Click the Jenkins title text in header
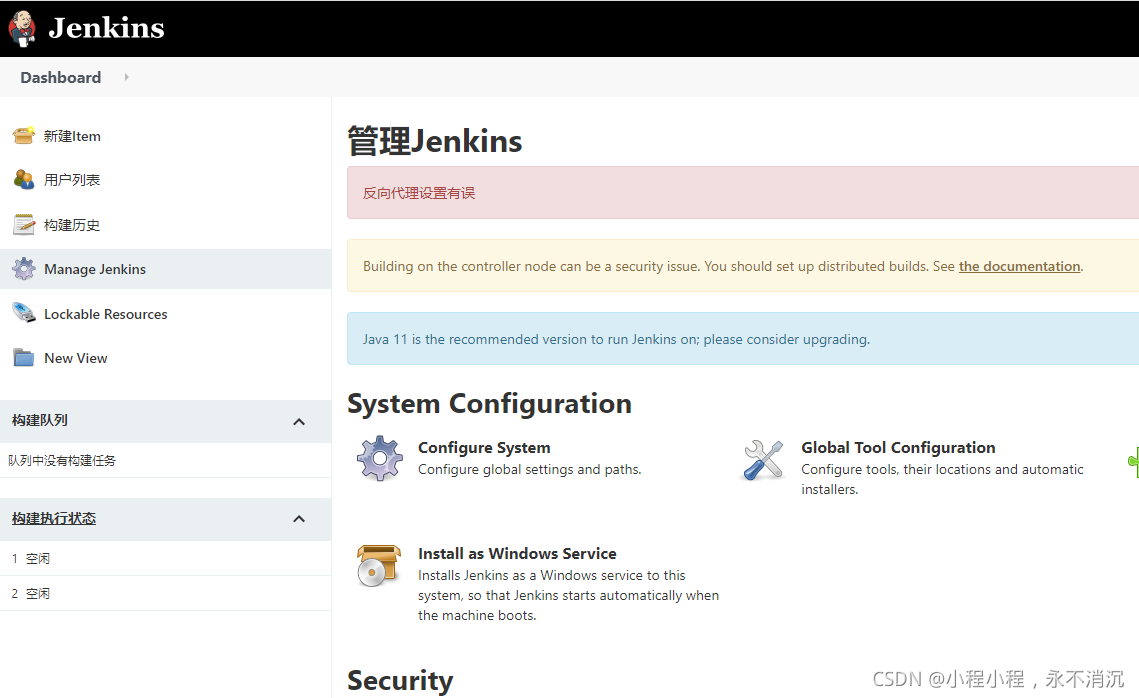This screenshot has width=1139, height=698. click(x=106, y=28)
